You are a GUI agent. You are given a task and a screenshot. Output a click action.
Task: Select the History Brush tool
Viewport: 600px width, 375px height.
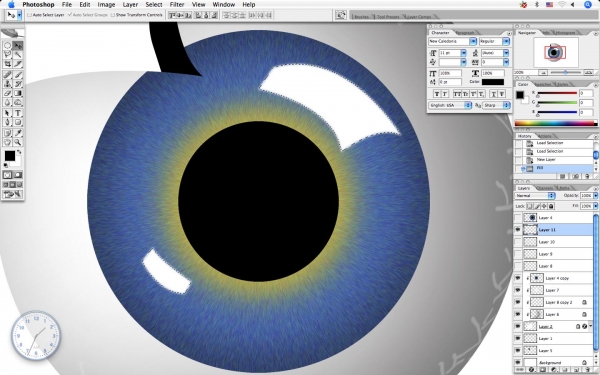[18, 84]
